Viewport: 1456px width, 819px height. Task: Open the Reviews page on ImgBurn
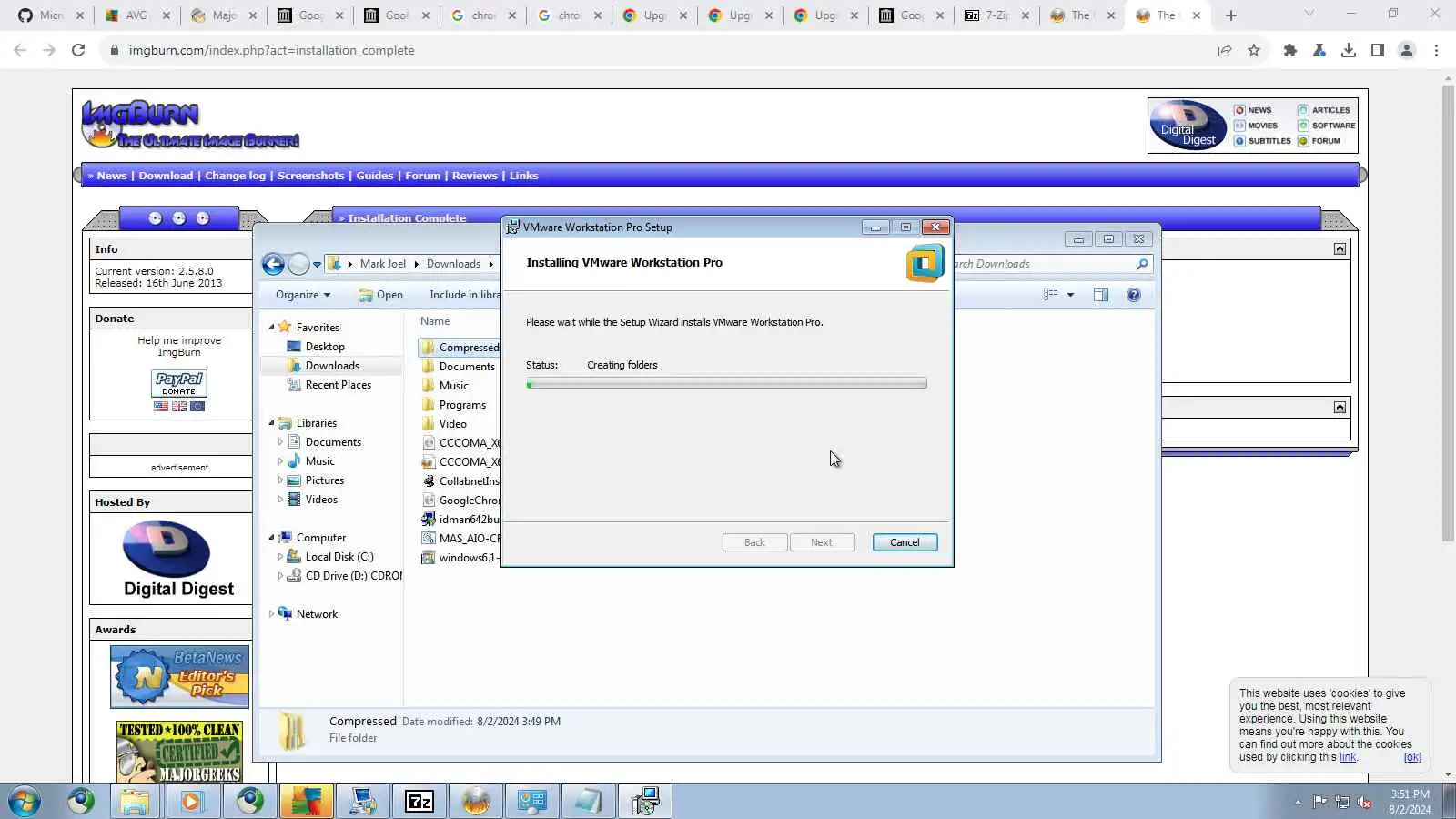point(475,176)
